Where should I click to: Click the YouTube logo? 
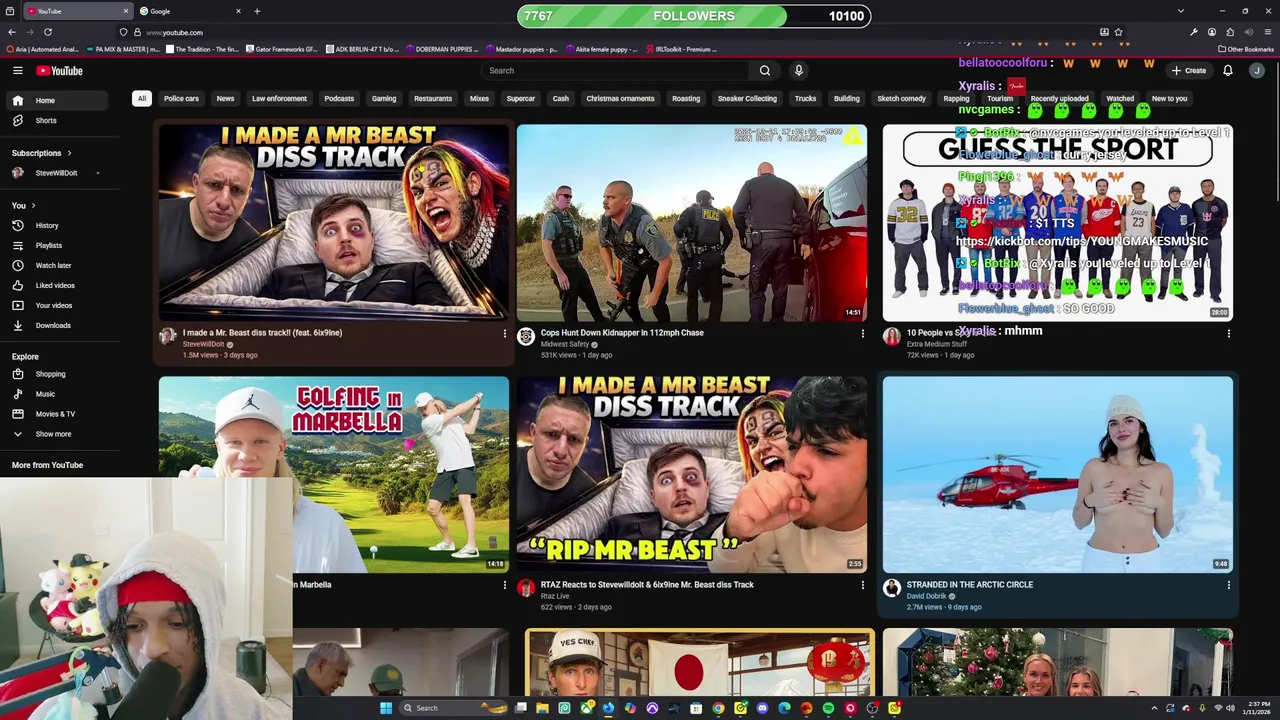point(60,71)
